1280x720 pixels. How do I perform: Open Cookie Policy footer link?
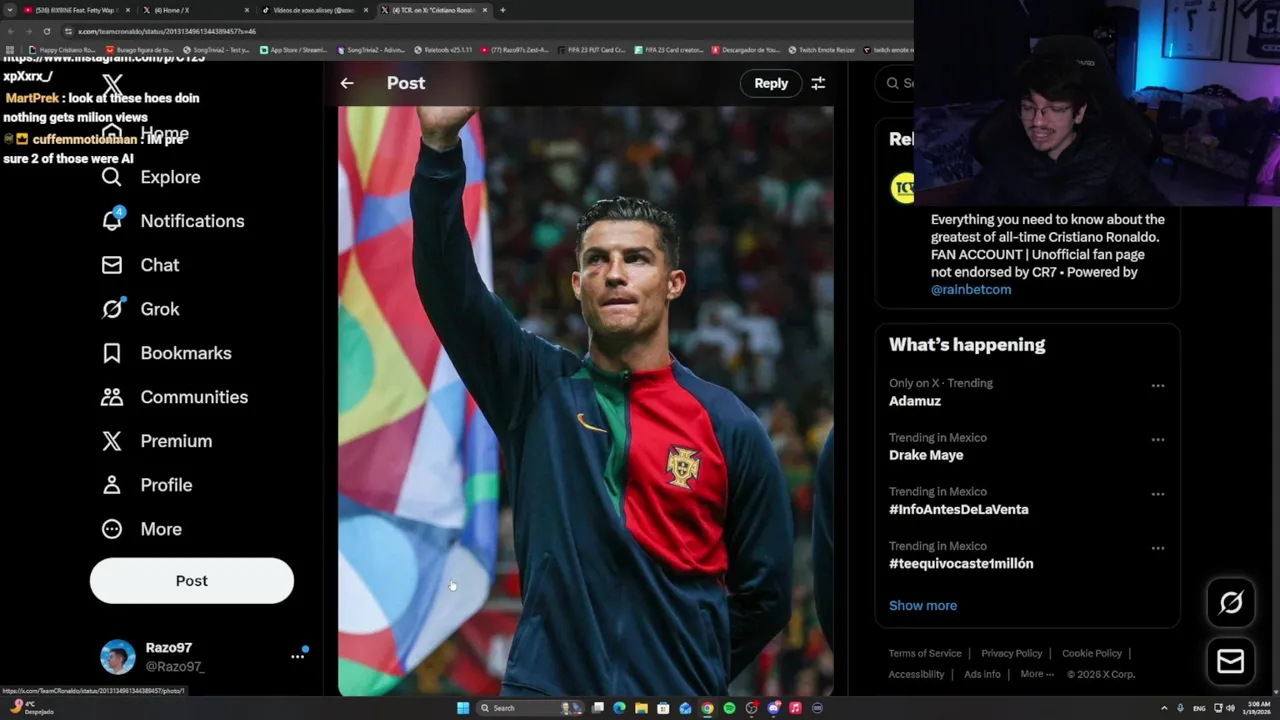click(x=1092, y=653)
